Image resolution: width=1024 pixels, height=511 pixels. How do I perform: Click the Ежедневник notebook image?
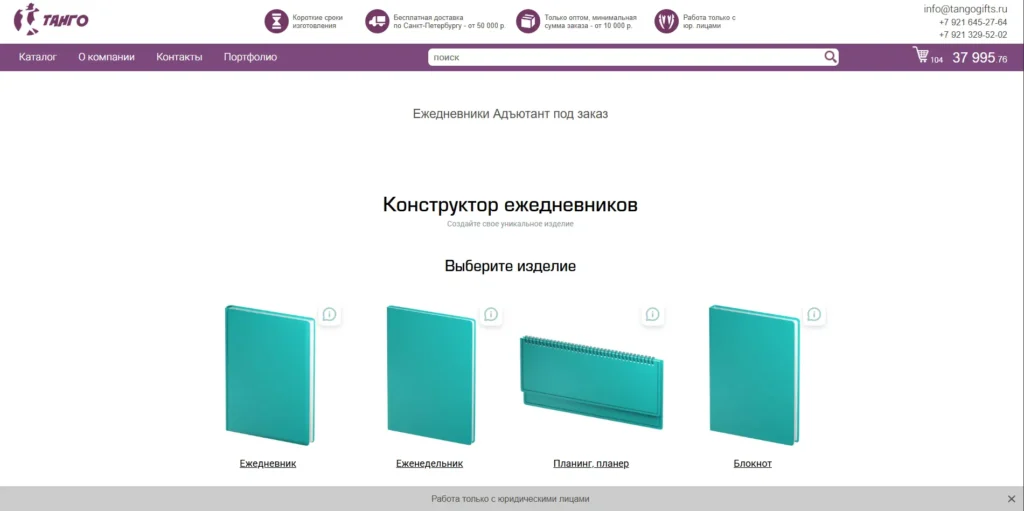pyautogui.click(x=270, y=375)
